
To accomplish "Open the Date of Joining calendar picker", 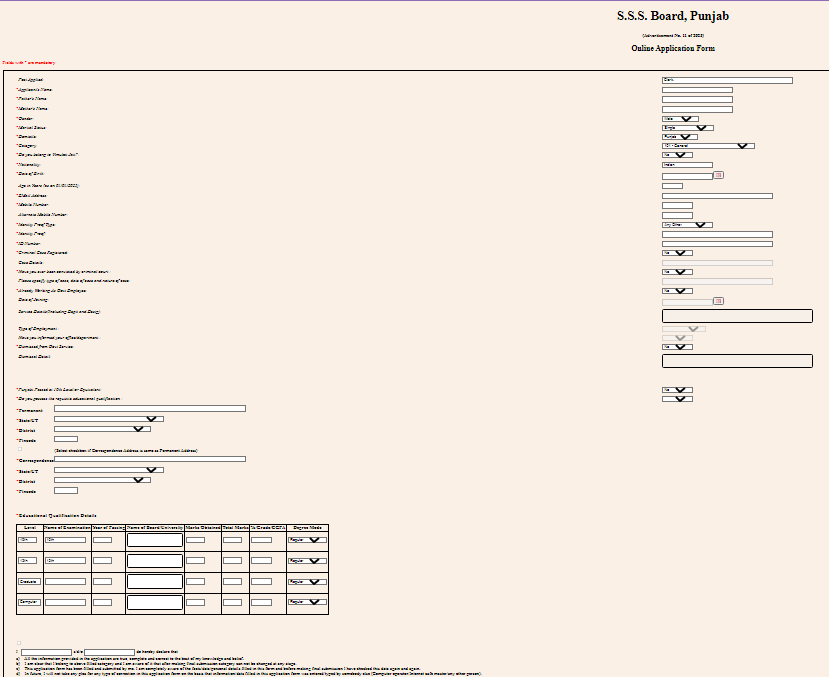I will pyautogui.click(x=718, y=300).
